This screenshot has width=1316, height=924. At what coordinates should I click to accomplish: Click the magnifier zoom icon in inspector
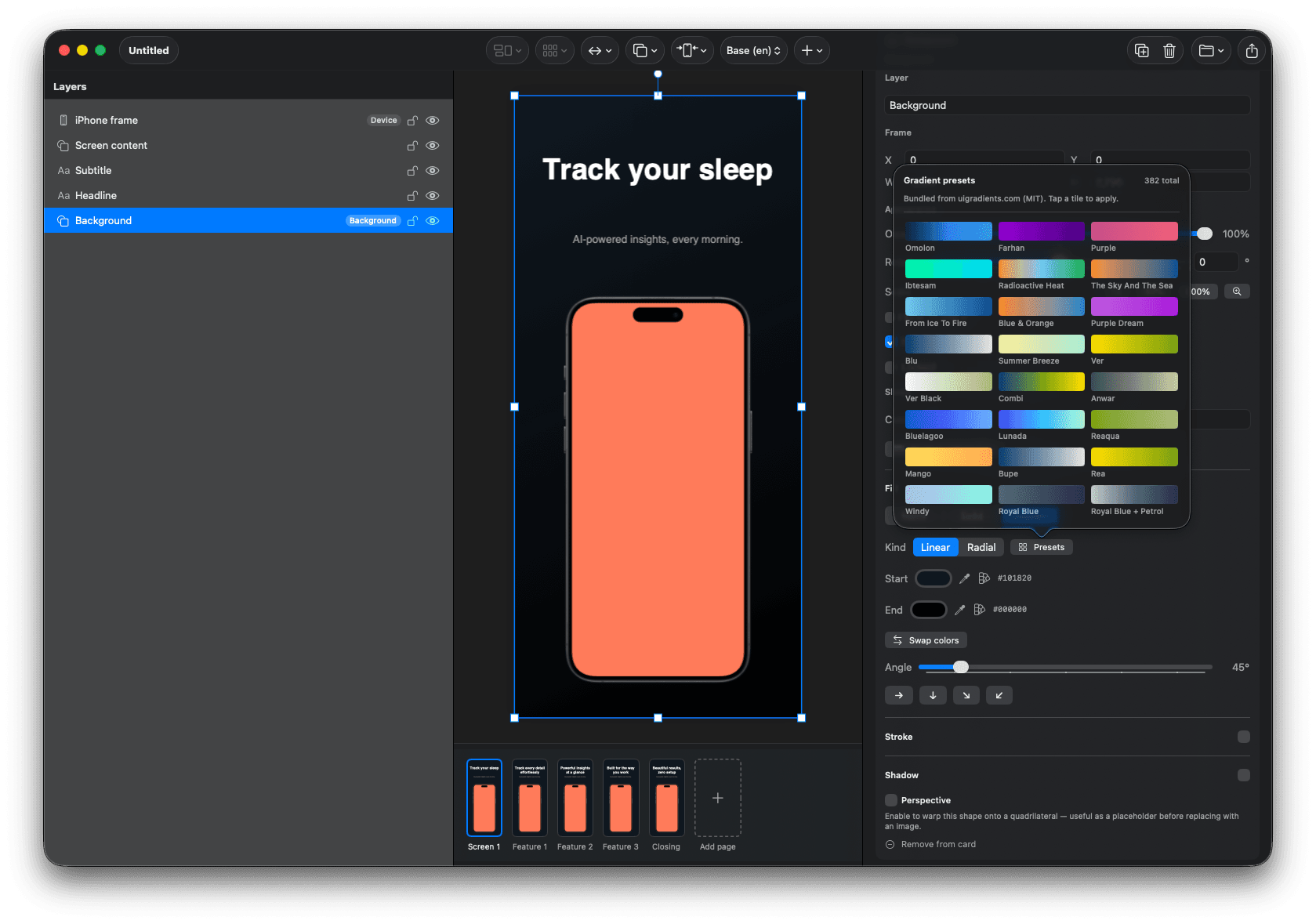click(x=1237, y=292)
